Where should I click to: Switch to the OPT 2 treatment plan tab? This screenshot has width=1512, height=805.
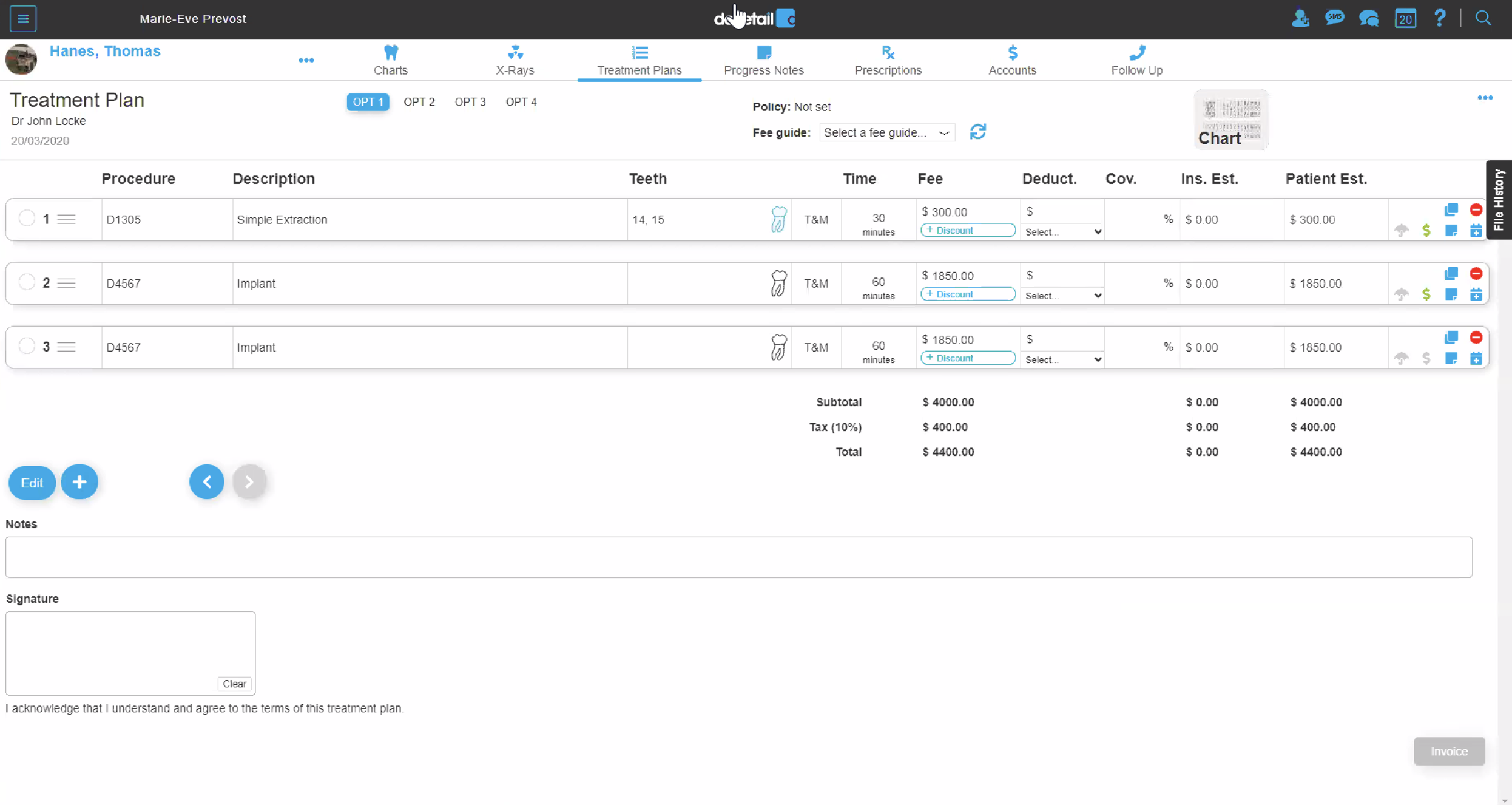click(x=419, y=101)
